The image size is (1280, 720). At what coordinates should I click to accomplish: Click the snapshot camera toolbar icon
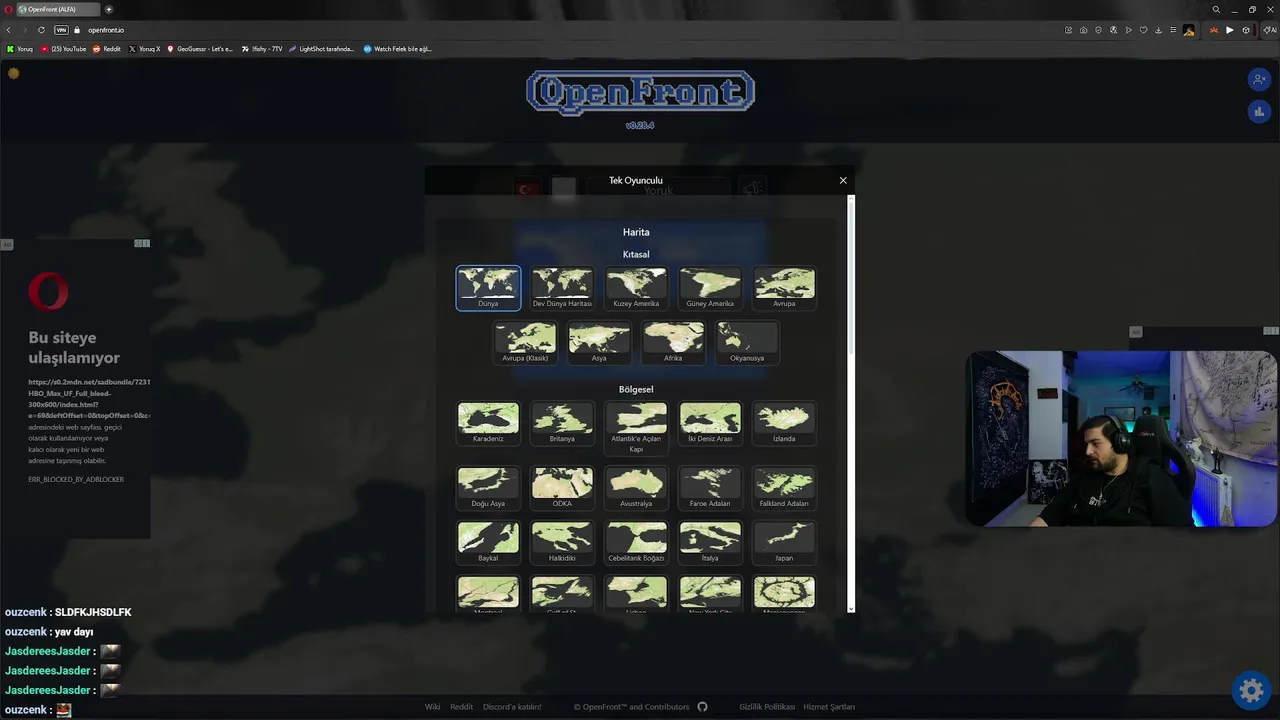[1083, 30]
